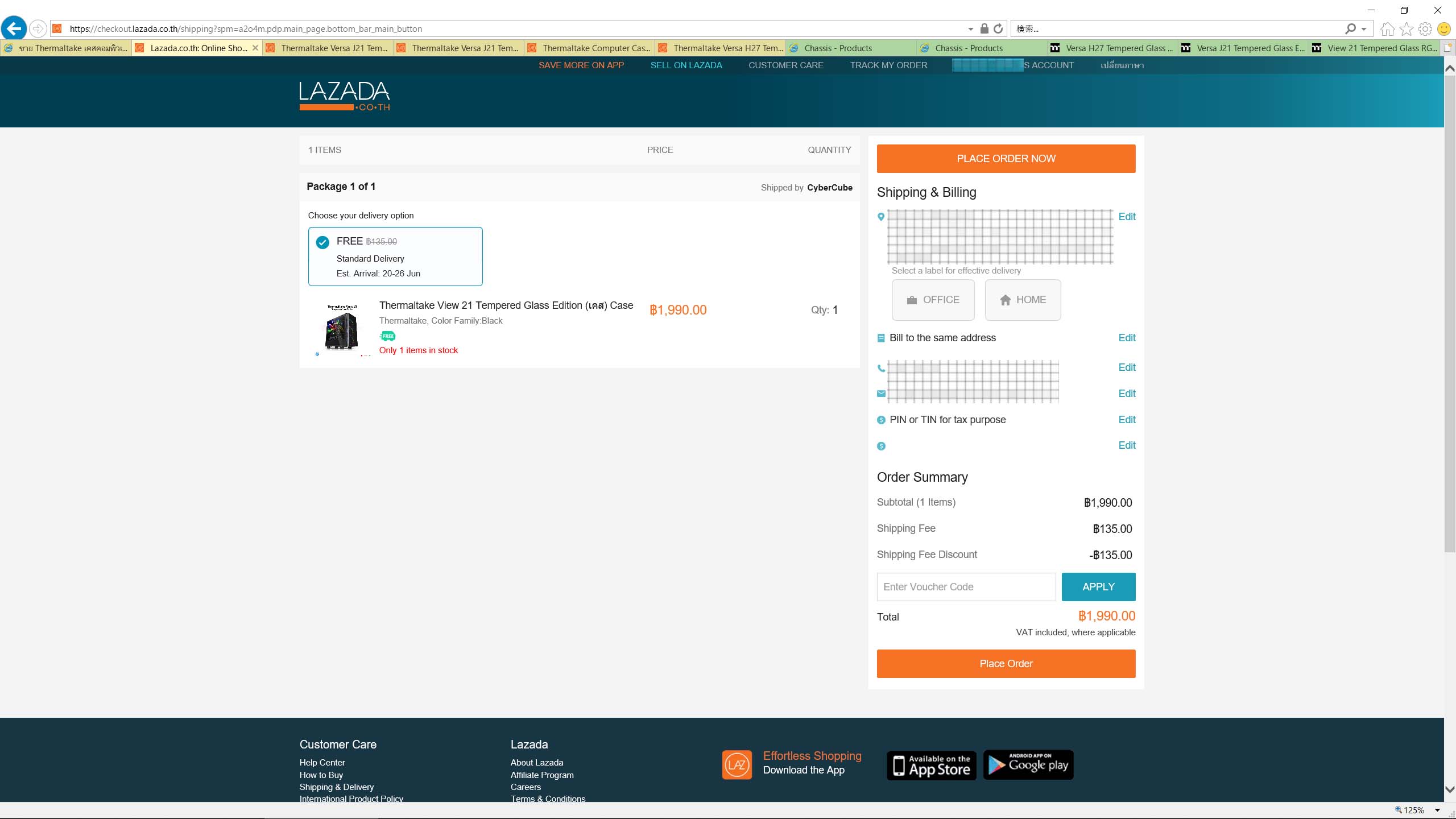Open Thermaltake View 21 Tempered Glass Edition title
Screen dimensions: 1456x819
(506, 305)
